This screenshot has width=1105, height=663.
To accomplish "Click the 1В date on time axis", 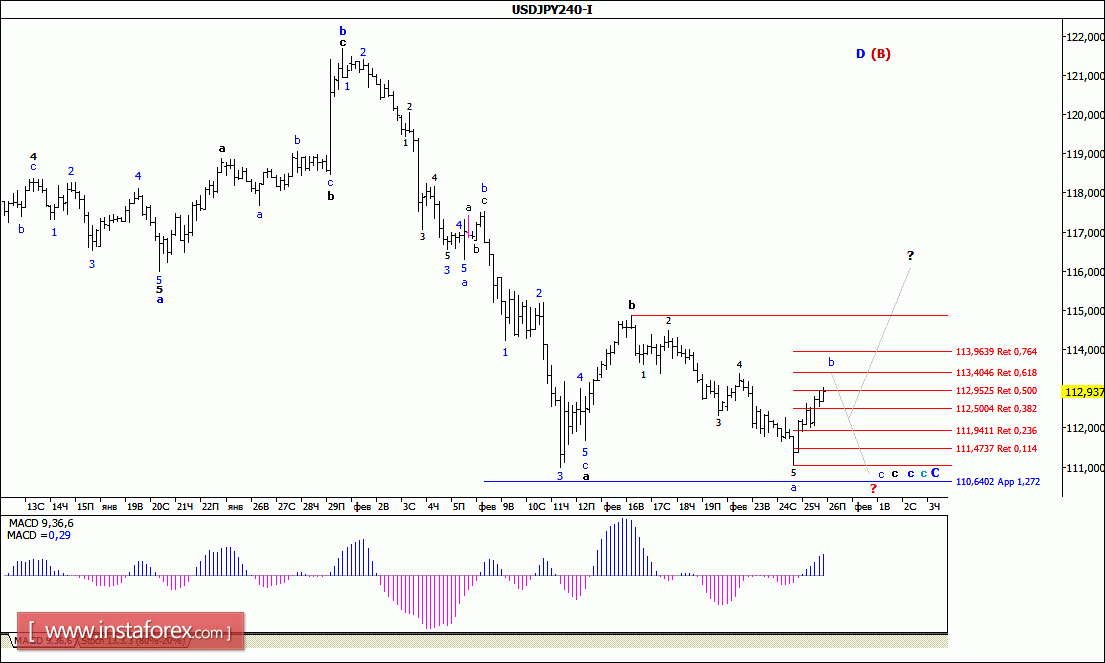I will pos(884,506).
